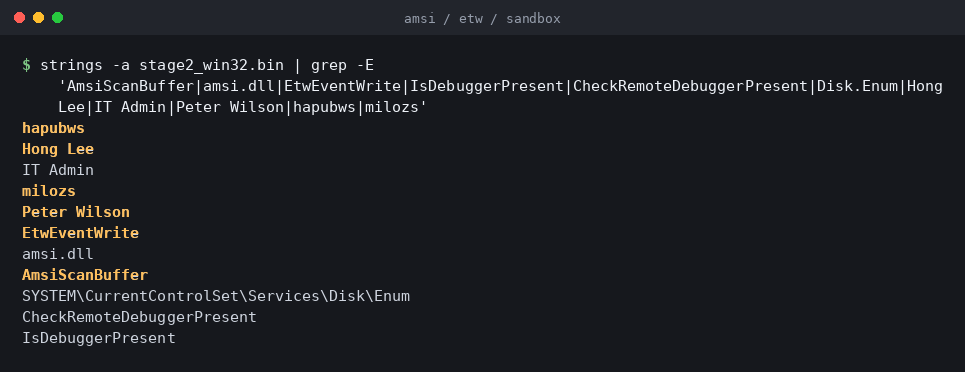Click highlighted output line 'Peter Wilson'
The width and height of the screenshot is (965, 372).
76,212
